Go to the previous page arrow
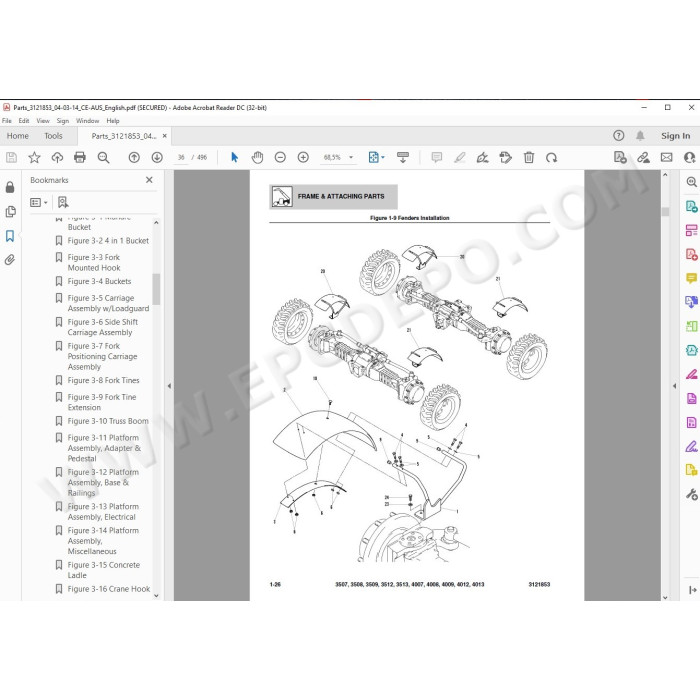700x700 pixels. 134,158
